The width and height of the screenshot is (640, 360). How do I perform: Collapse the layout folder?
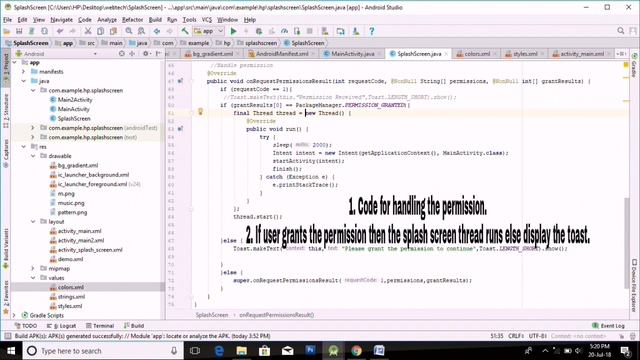[x=33, y=222]
